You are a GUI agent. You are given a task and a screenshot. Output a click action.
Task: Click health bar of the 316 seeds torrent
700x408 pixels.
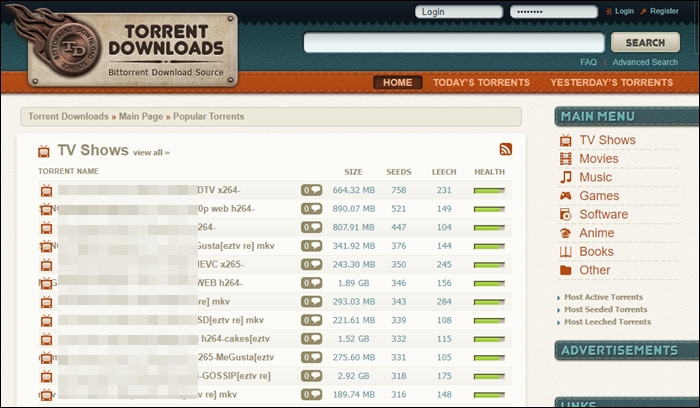pyautogui.click(x=489, y=395)
